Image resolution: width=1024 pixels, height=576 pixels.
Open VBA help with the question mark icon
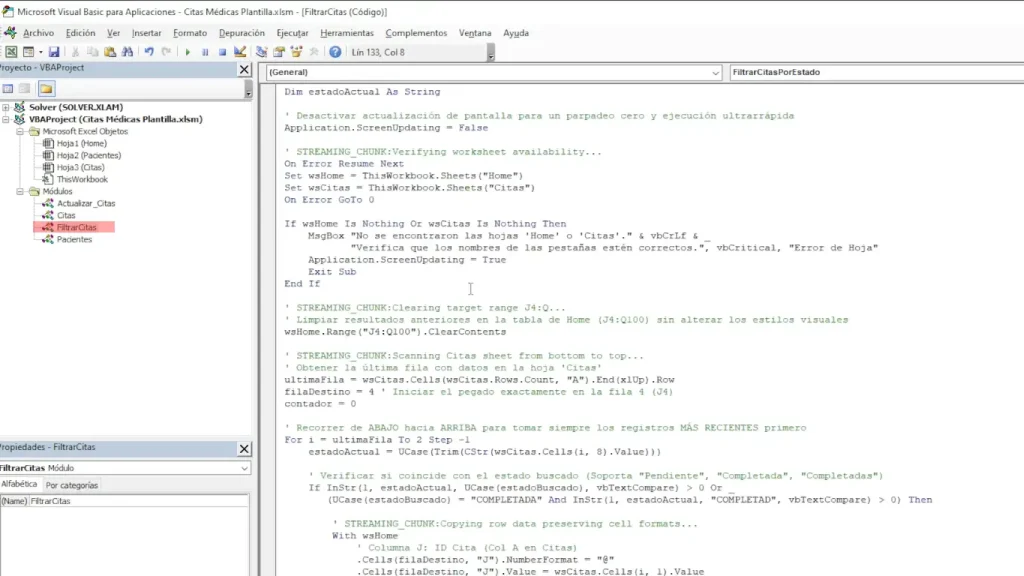(x=335, y=52)
